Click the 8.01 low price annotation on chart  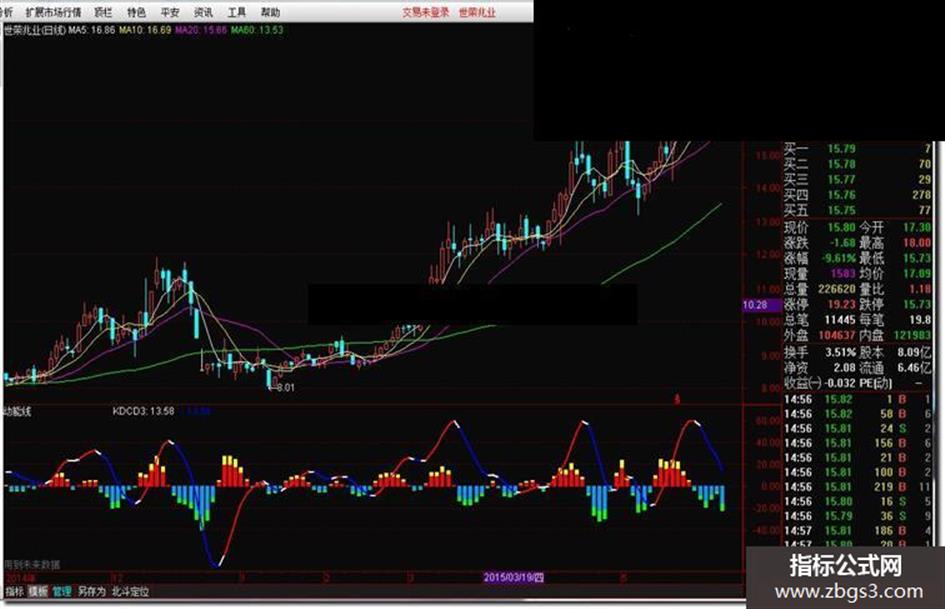coord(285,387)
